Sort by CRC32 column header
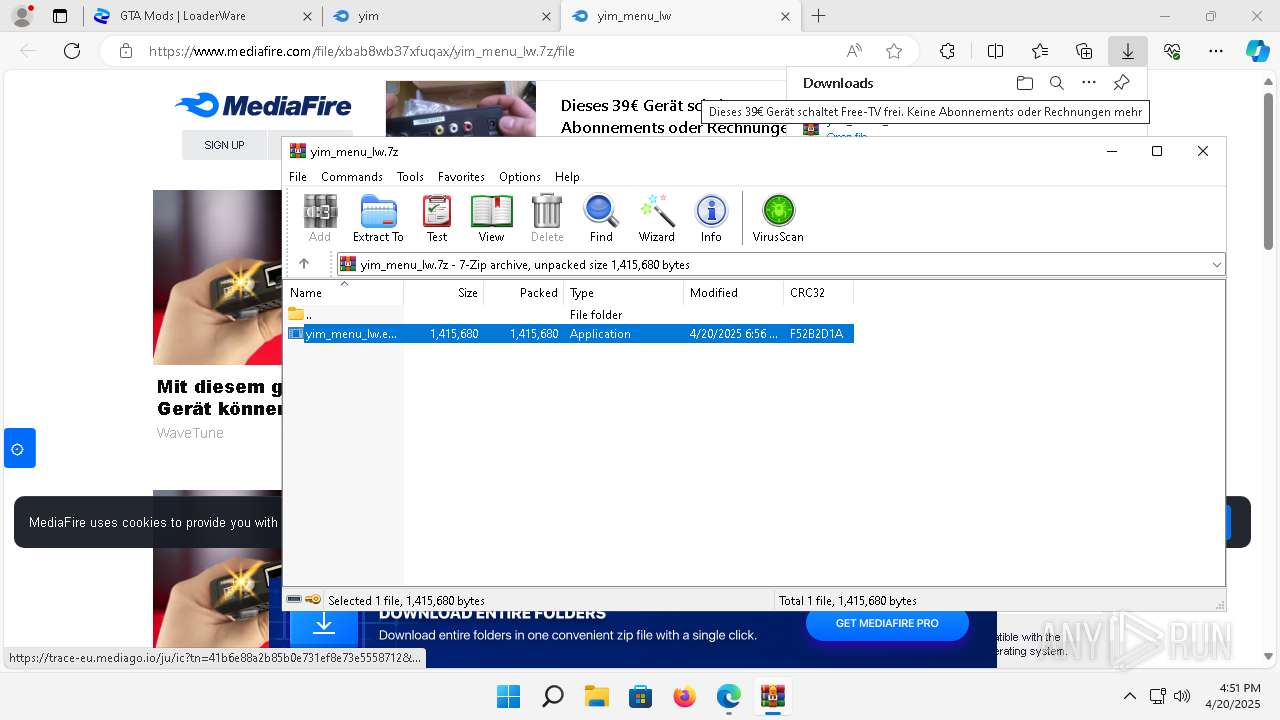Image resolution: width=1280 pixels, height=720 pixels. click(x=818, y=293)
